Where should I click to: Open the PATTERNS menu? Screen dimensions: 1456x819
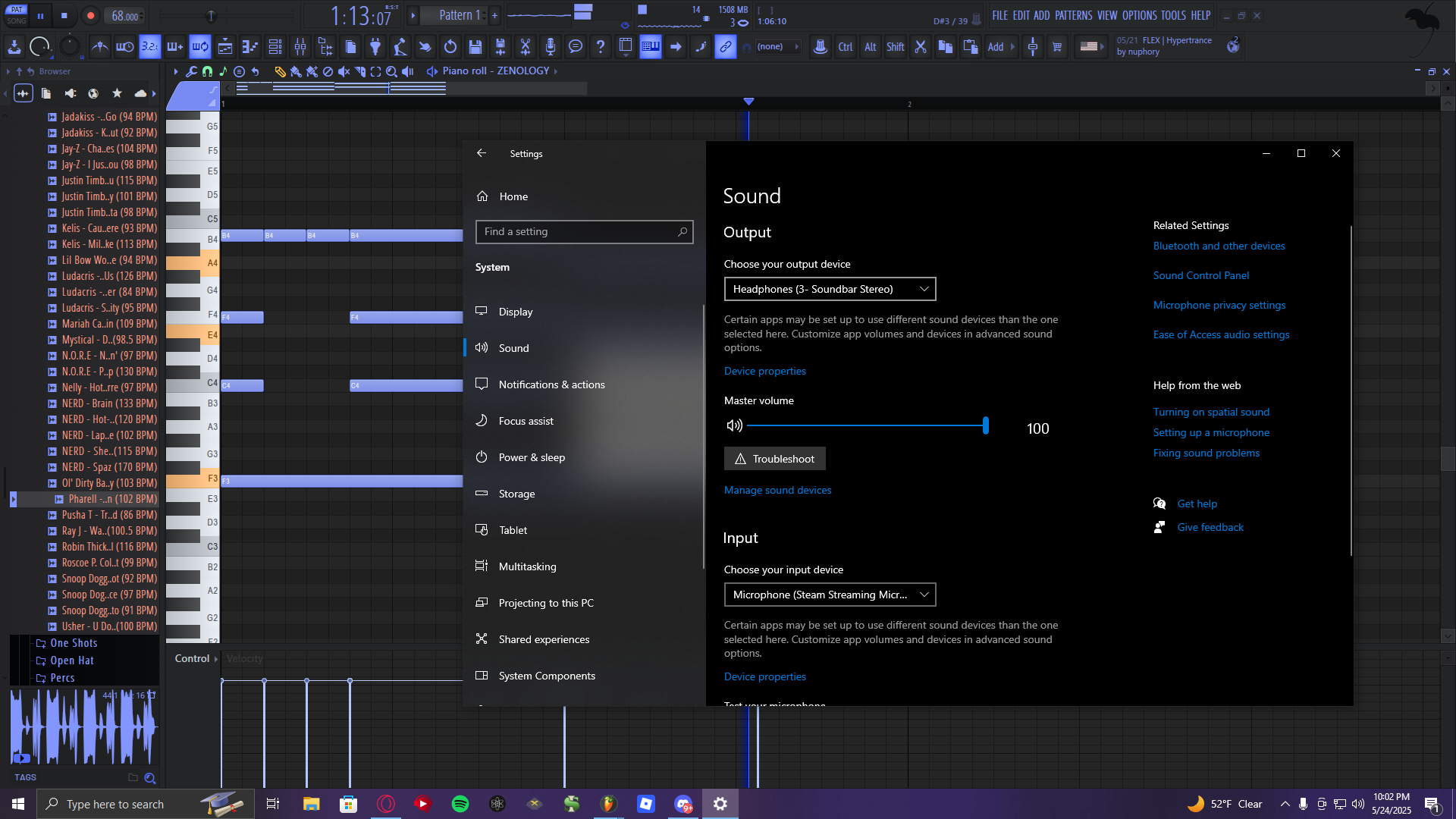coord(1073,15)
